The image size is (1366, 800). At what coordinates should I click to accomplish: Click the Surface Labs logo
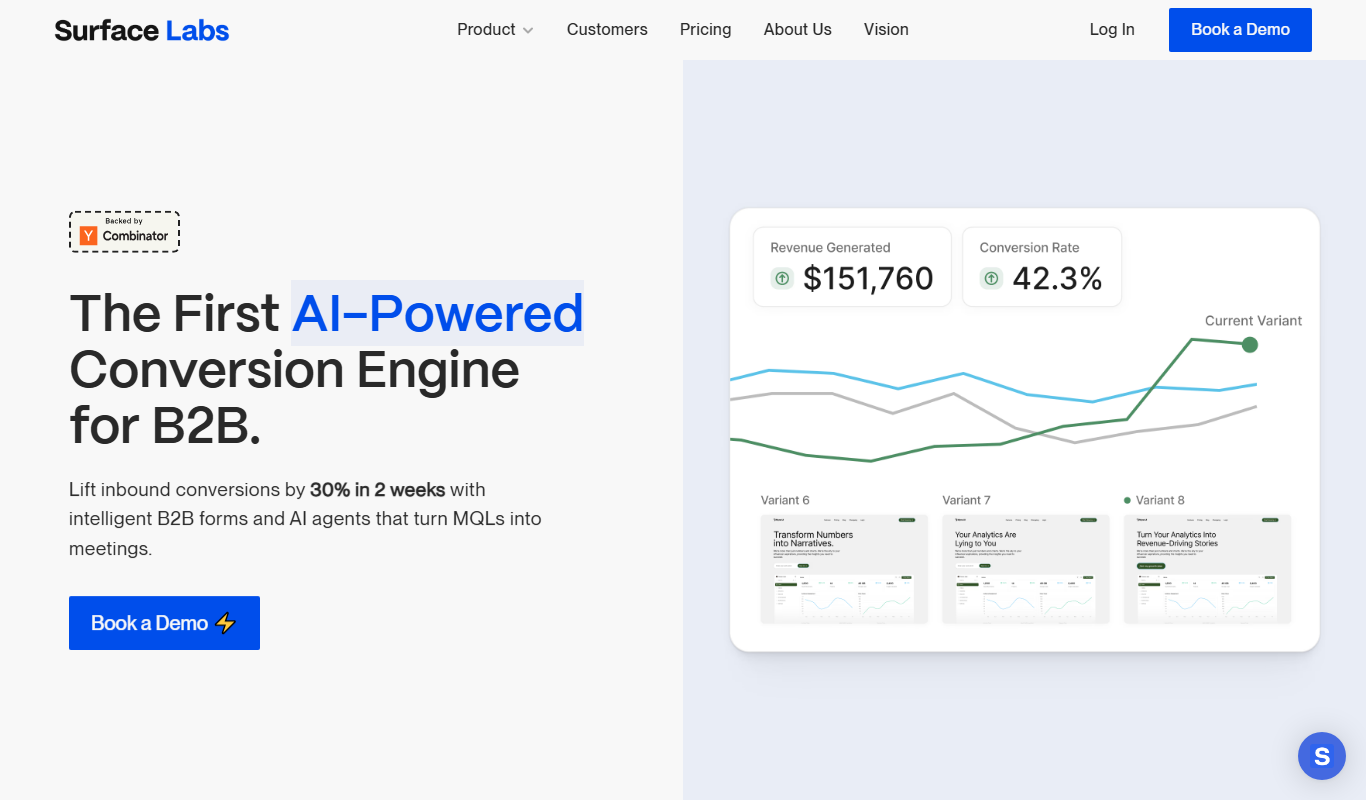[142, 30]
